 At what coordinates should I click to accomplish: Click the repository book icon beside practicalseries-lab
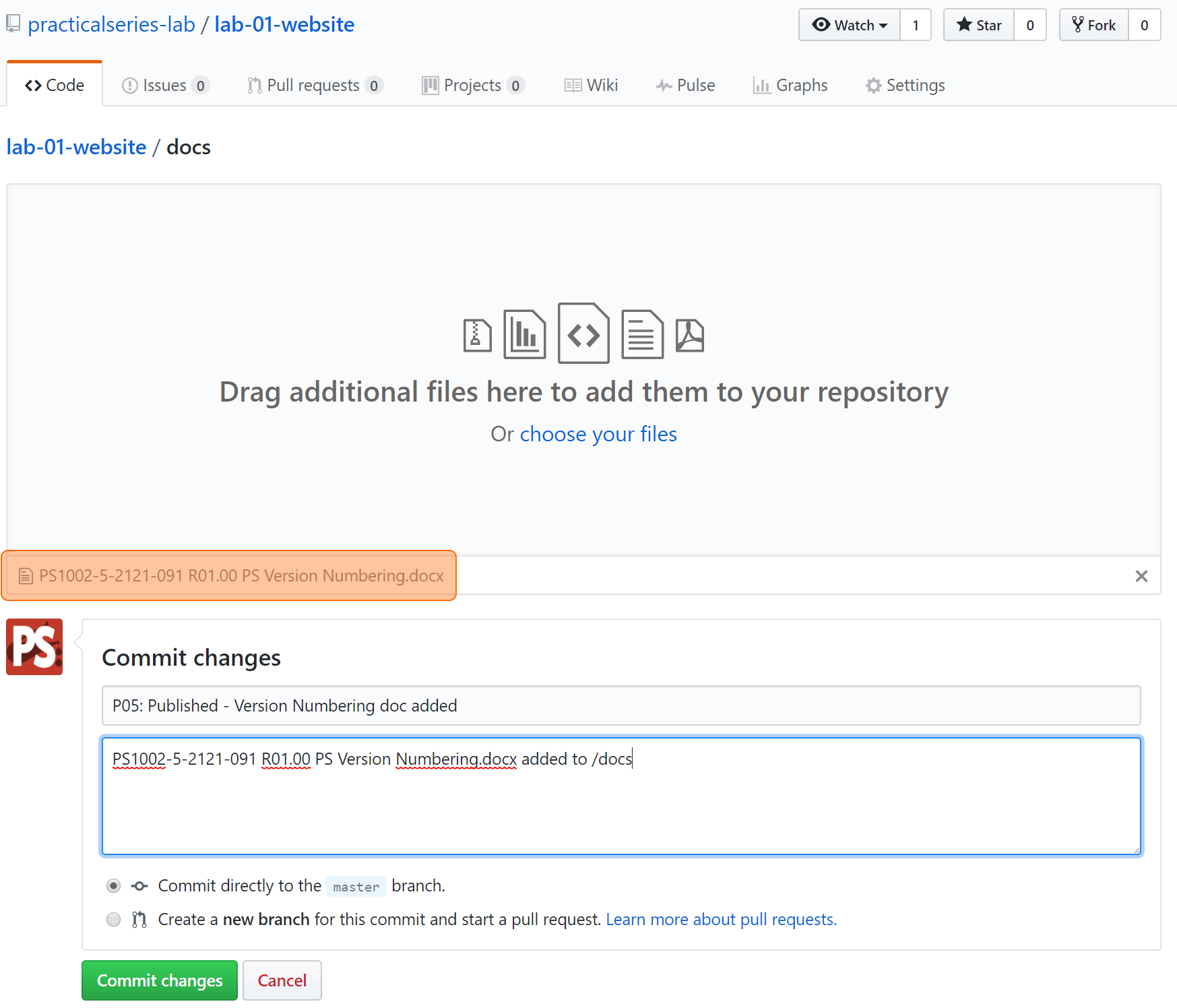13,24
